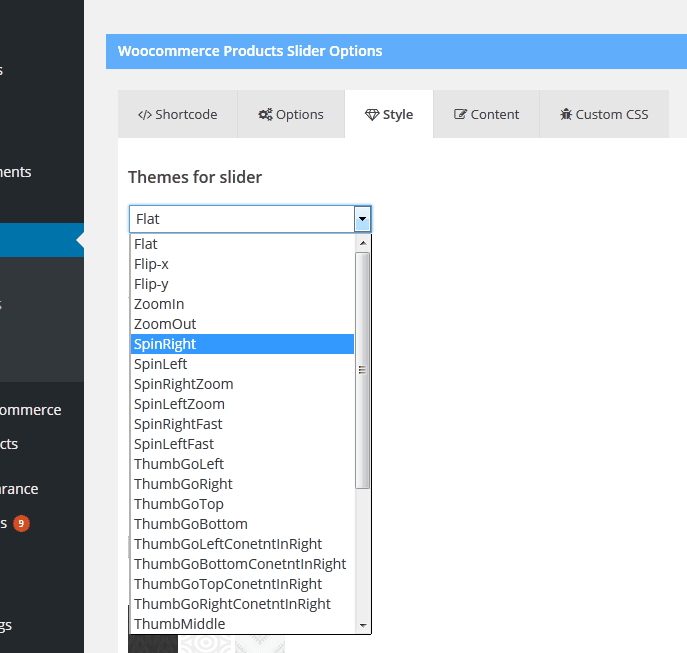Viewport: 687px width, 653px height.
Task: Select ThumbGoBottomConetntInRight option
Action: (x=242, y=564)
